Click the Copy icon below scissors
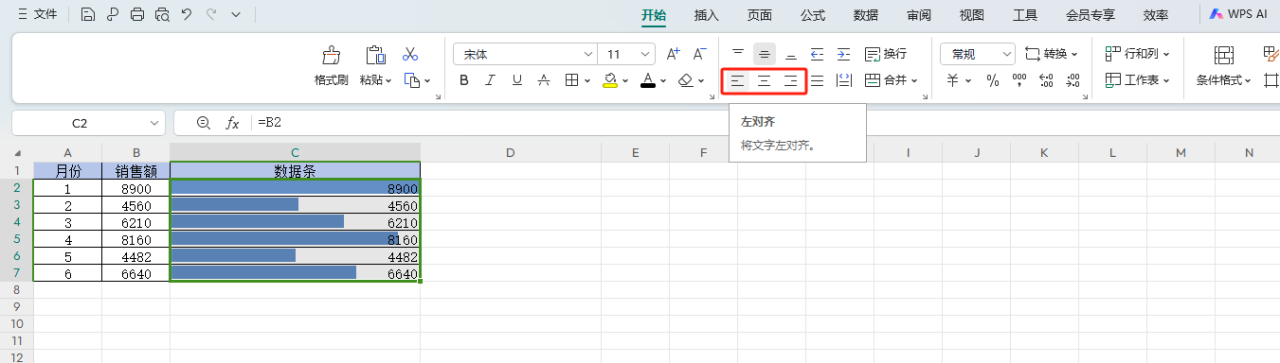 click(411, 80)
